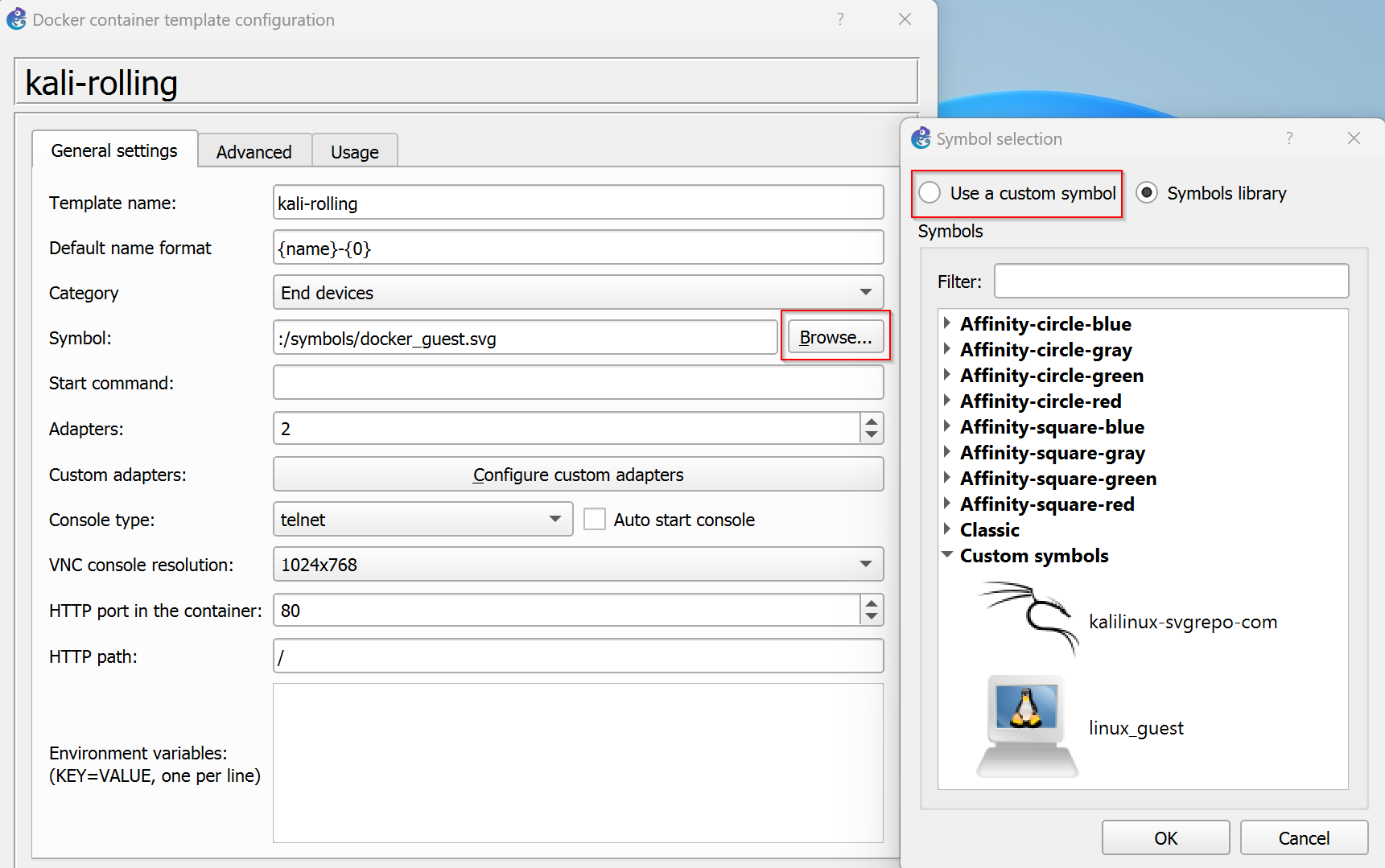Switch to the Usage tab
Viewport: 1385px width, 868px height.
(x=354, y=152)
